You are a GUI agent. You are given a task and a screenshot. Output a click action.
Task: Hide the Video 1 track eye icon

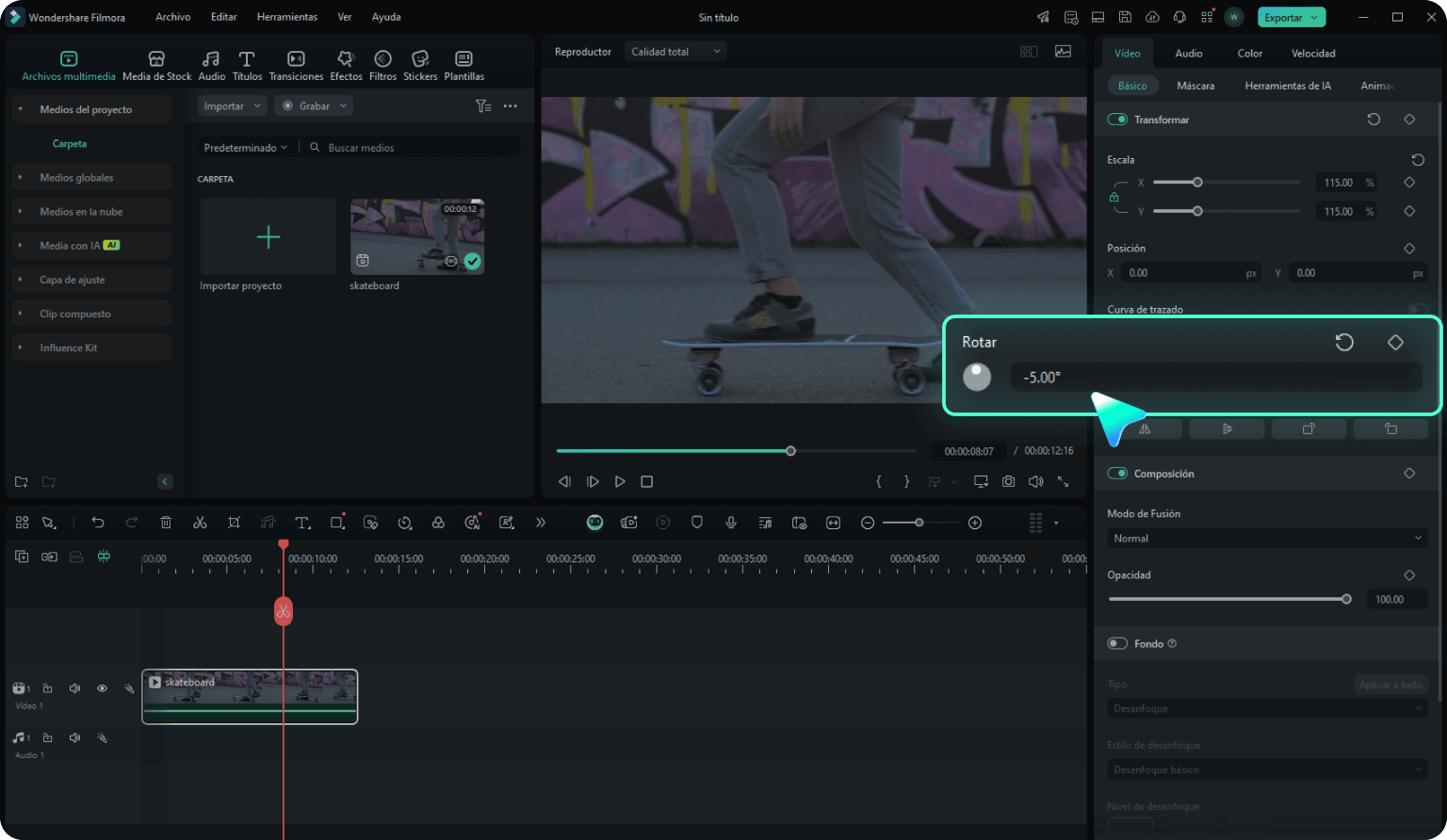pyautogui.click(x=102, y=688)
